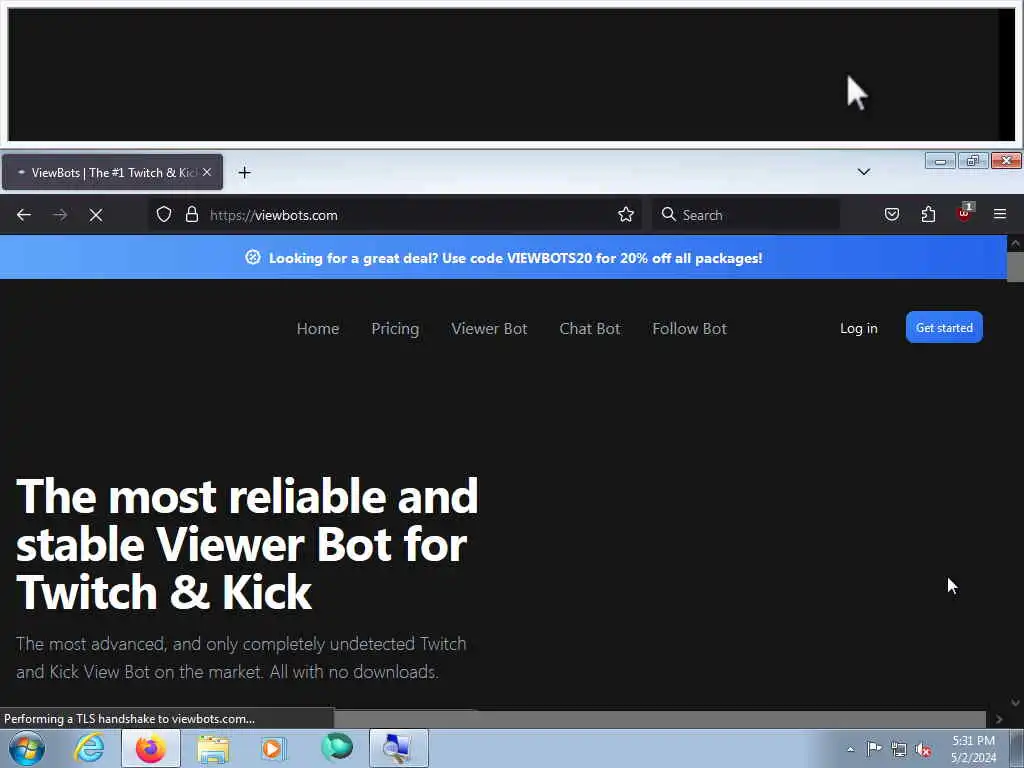The image size is (1024, 768).
Task: Open the Chat Bot navigation link
Action: (x=590, y=328)
